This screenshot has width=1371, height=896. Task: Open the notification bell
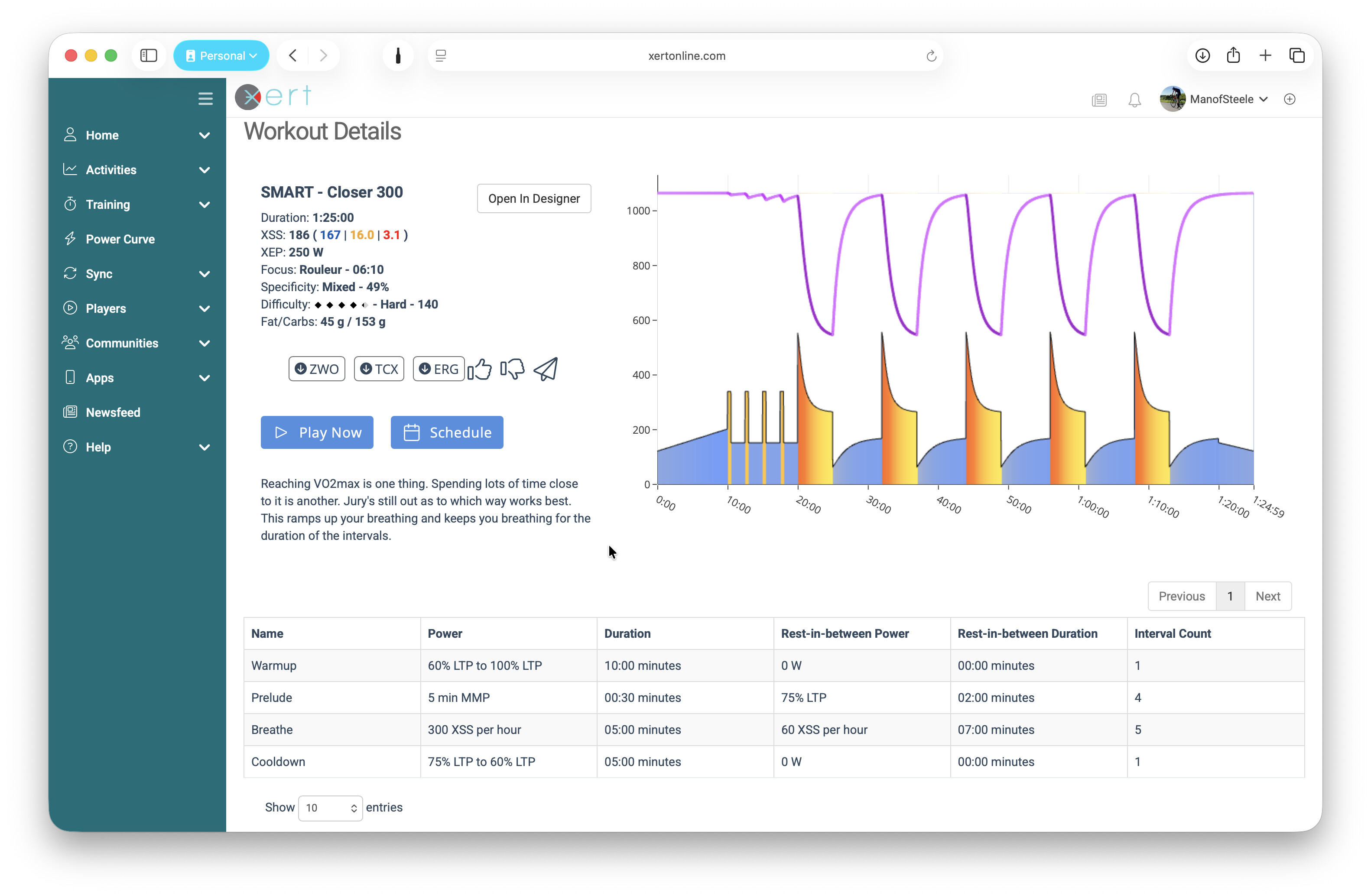(1134, 100)
